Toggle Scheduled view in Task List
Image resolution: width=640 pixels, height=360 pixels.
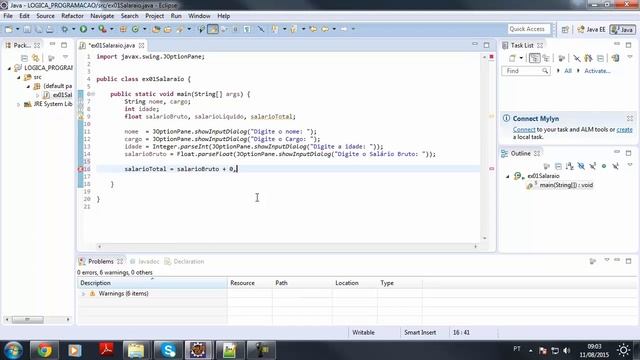coord(546,58)
